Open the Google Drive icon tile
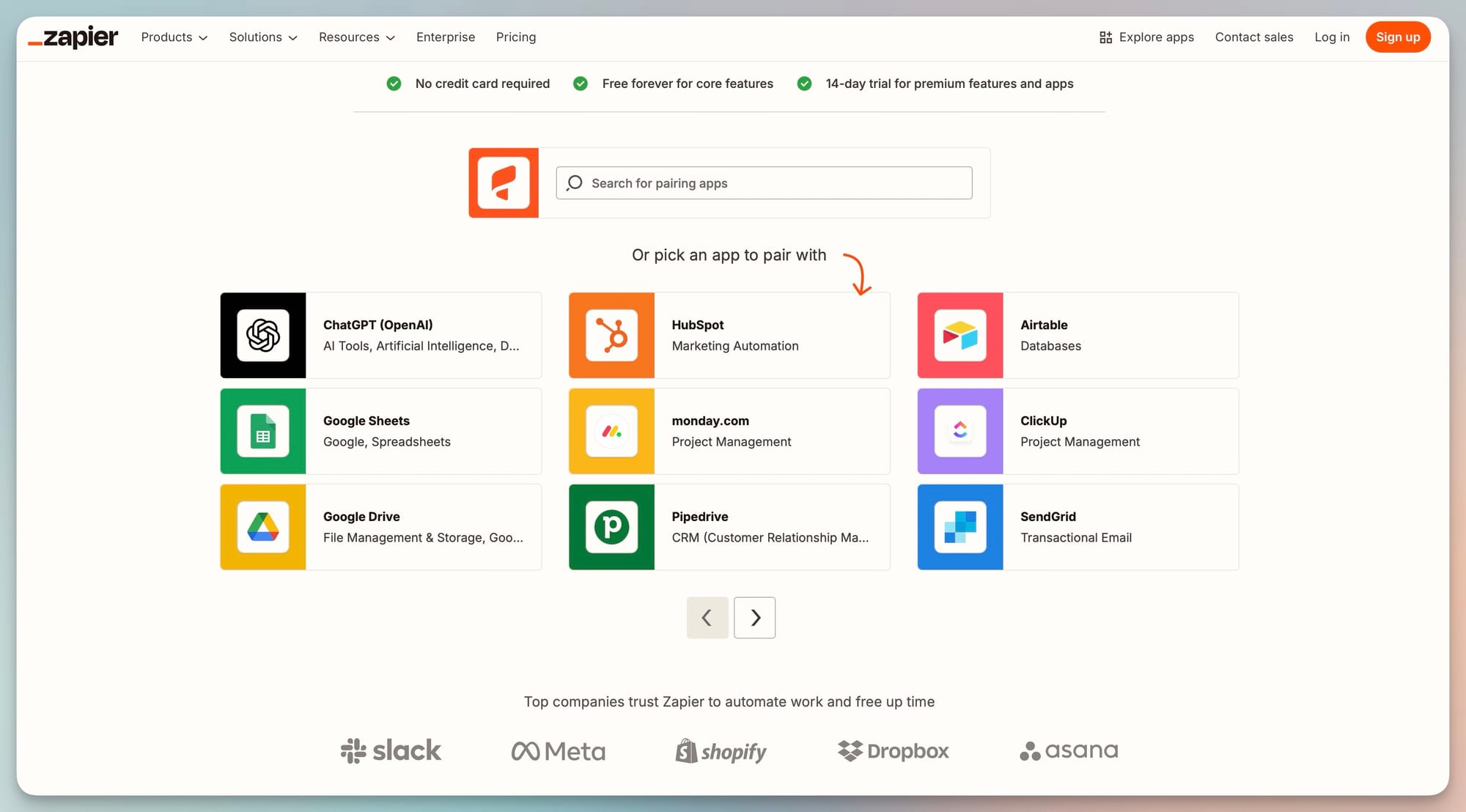1466x812 pixels. pos(263,527)
